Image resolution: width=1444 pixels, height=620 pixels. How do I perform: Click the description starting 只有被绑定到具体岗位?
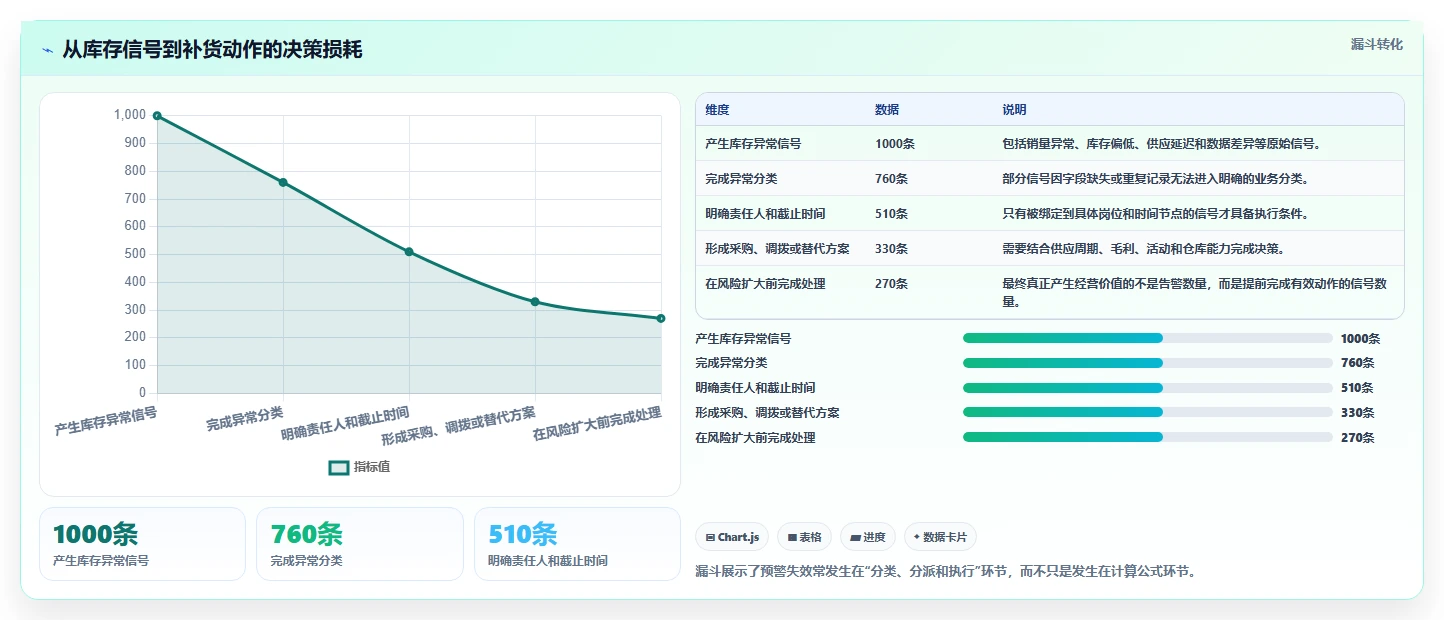(1155, 214)
